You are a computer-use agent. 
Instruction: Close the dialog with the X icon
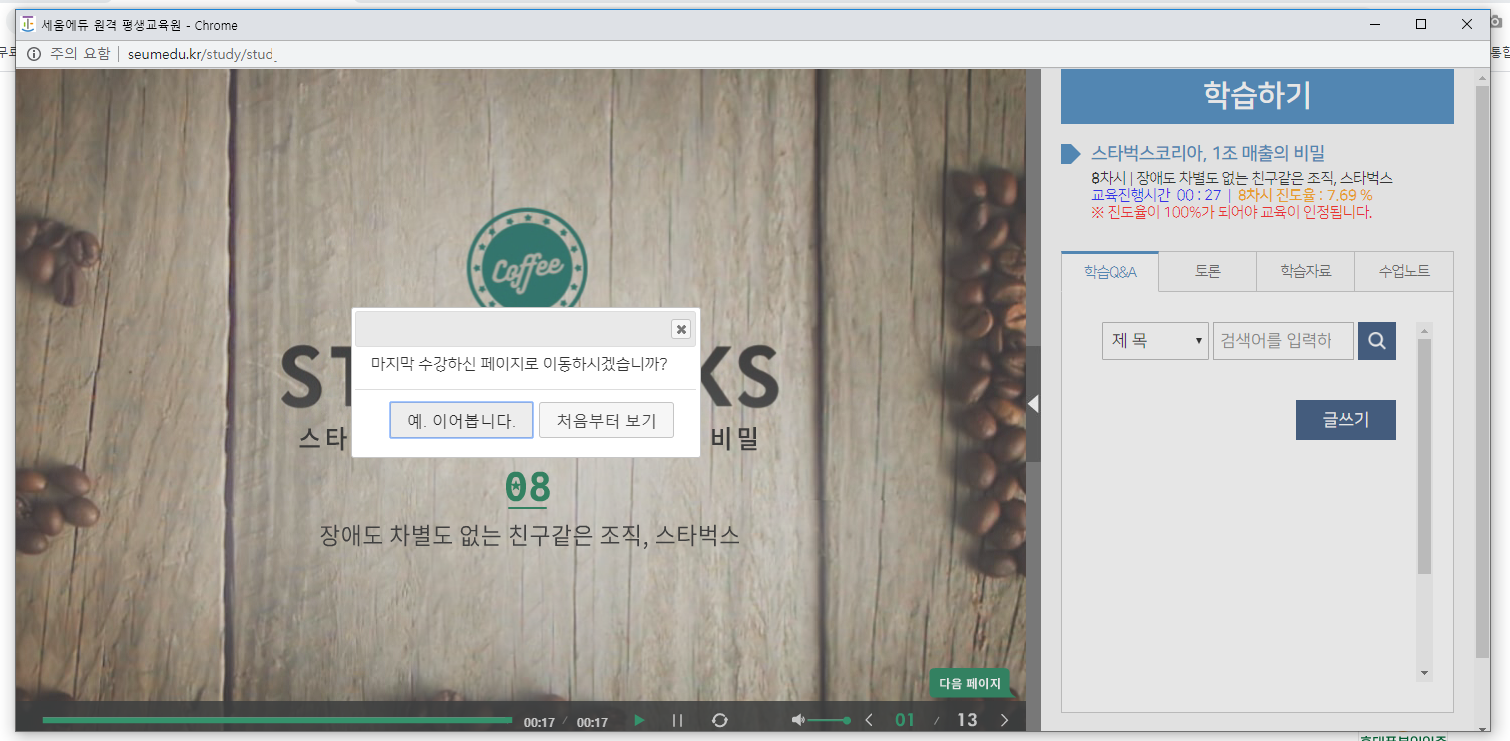click(680, 329)
